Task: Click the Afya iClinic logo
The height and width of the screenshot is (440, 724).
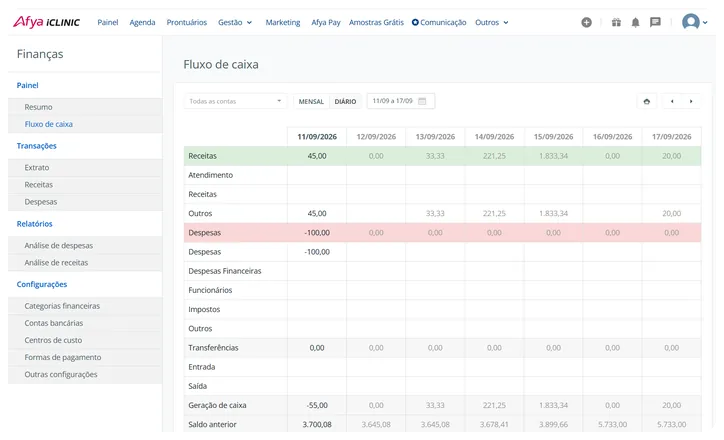Action: pos(46,22)
